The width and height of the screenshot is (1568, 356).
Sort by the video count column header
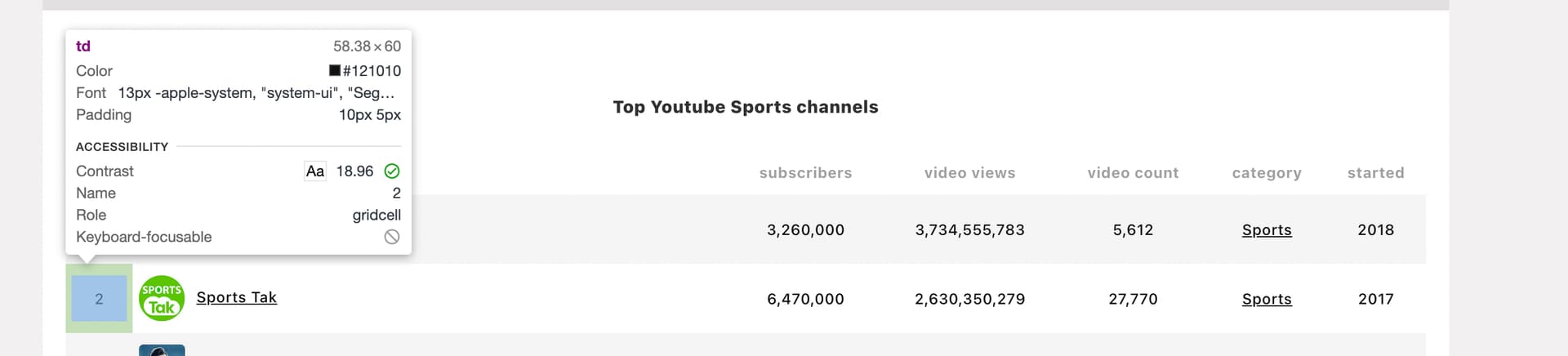click(x=1133, y=173)
